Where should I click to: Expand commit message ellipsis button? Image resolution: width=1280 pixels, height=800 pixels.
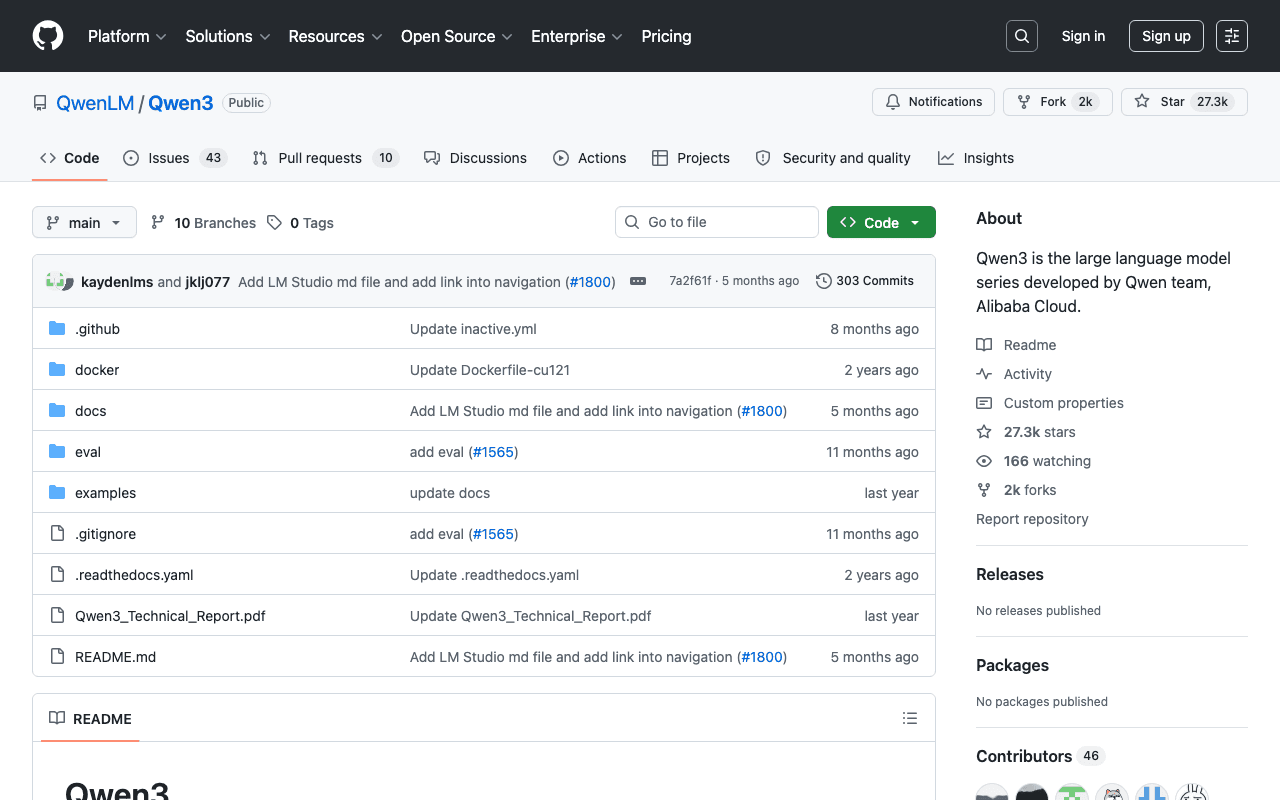[638, 281]
